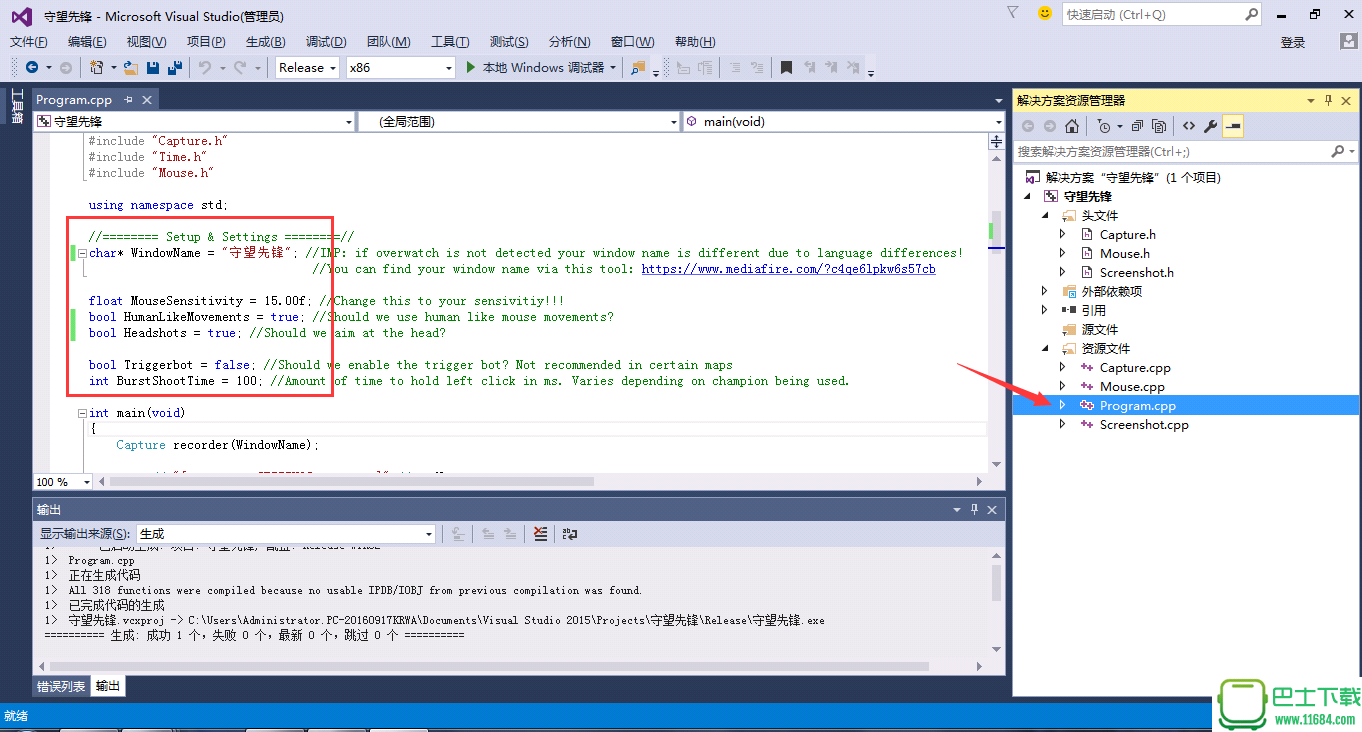Open the Solution Explorer window options arrow
Viewport: 1362px width, 732px height.
pos(1310,100)
